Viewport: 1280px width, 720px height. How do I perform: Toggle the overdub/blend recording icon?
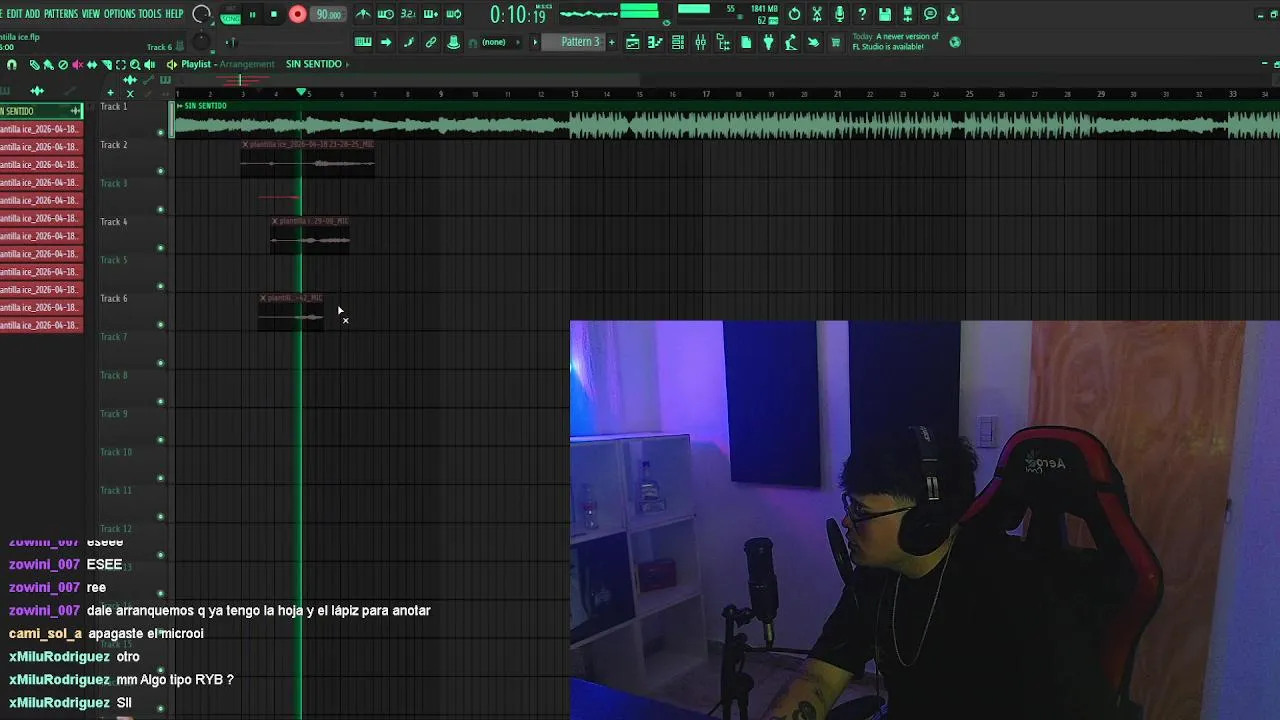click(431, 14)
